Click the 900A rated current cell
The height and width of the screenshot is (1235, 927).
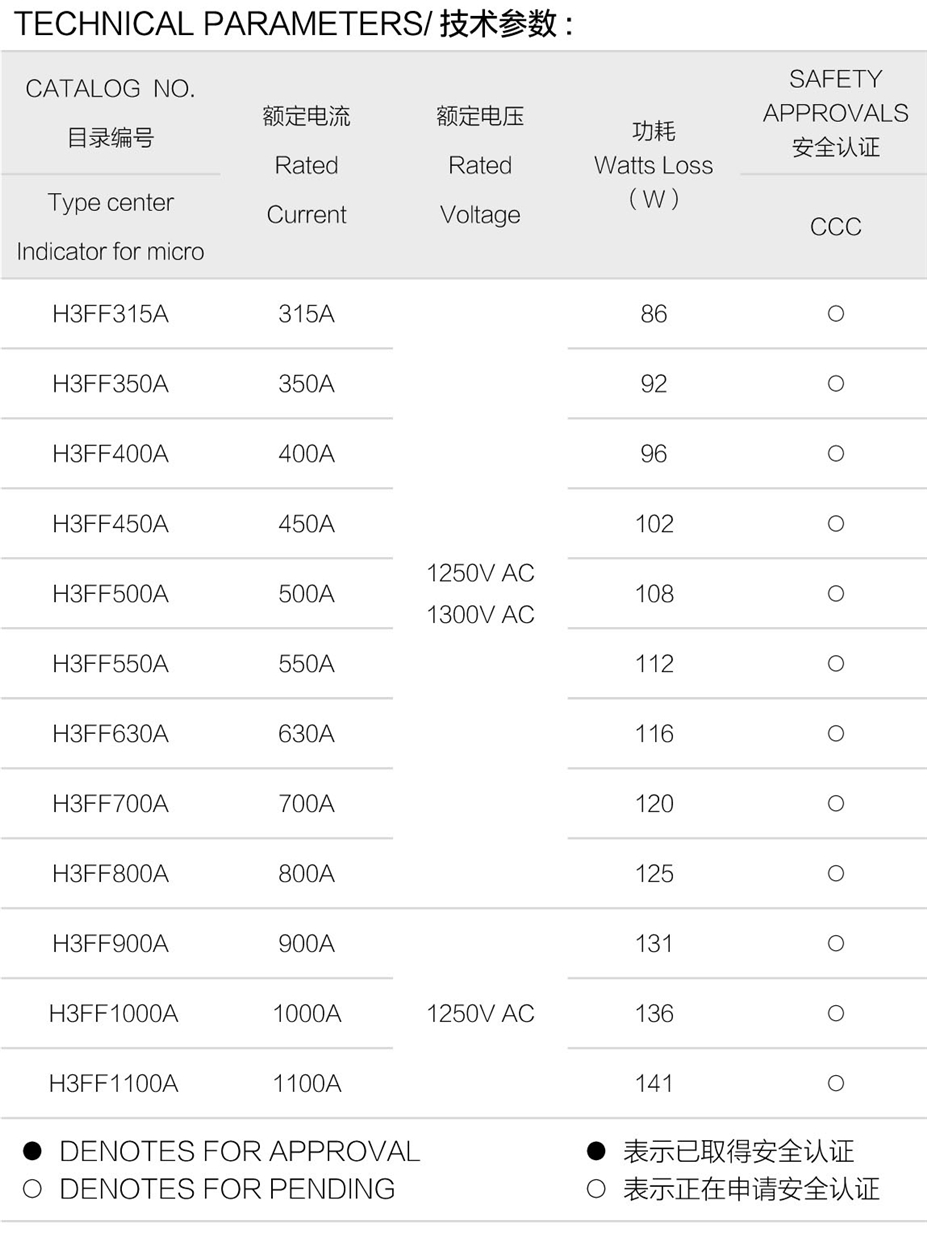pyautogui.click(x=307, y=944)
